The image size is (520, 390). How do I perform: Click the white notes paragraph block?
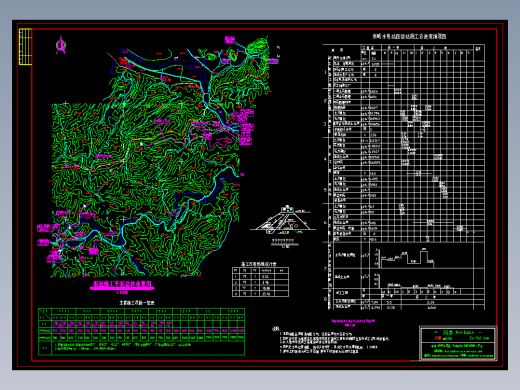pos(330,340)
